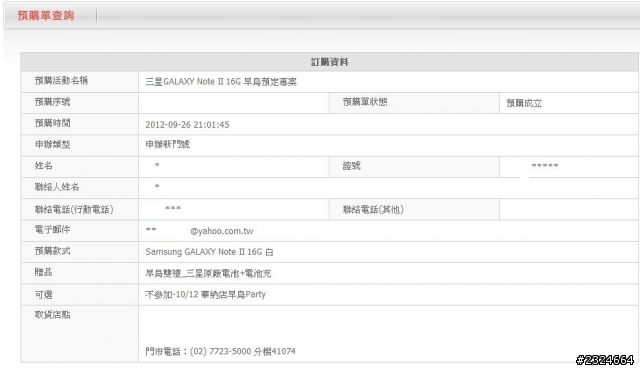Click the 預購序號 label
Image resolution: width=640 pixels, height=368 pixels.
coord(52,102)
